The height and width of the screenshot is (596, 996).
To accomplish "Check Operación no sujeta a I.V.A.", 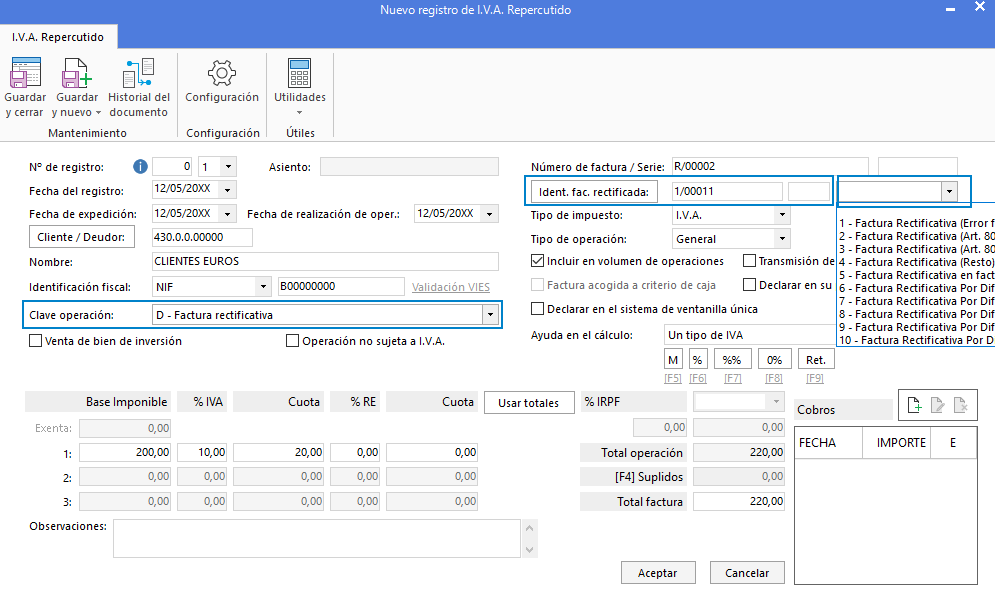I will [292, 341].
